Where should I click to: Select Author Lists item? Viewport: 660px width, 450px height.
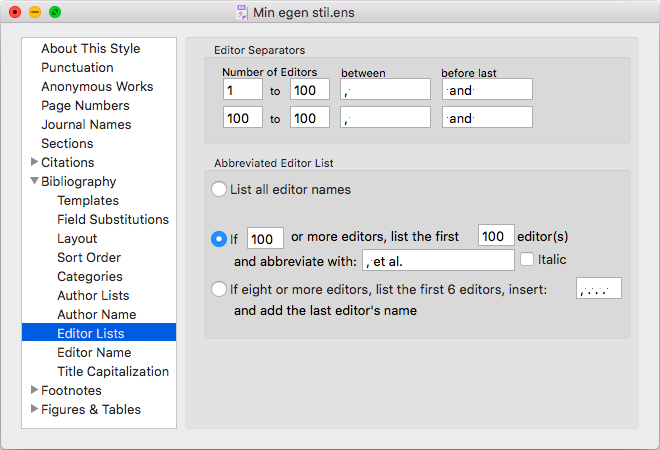point(93,295)
